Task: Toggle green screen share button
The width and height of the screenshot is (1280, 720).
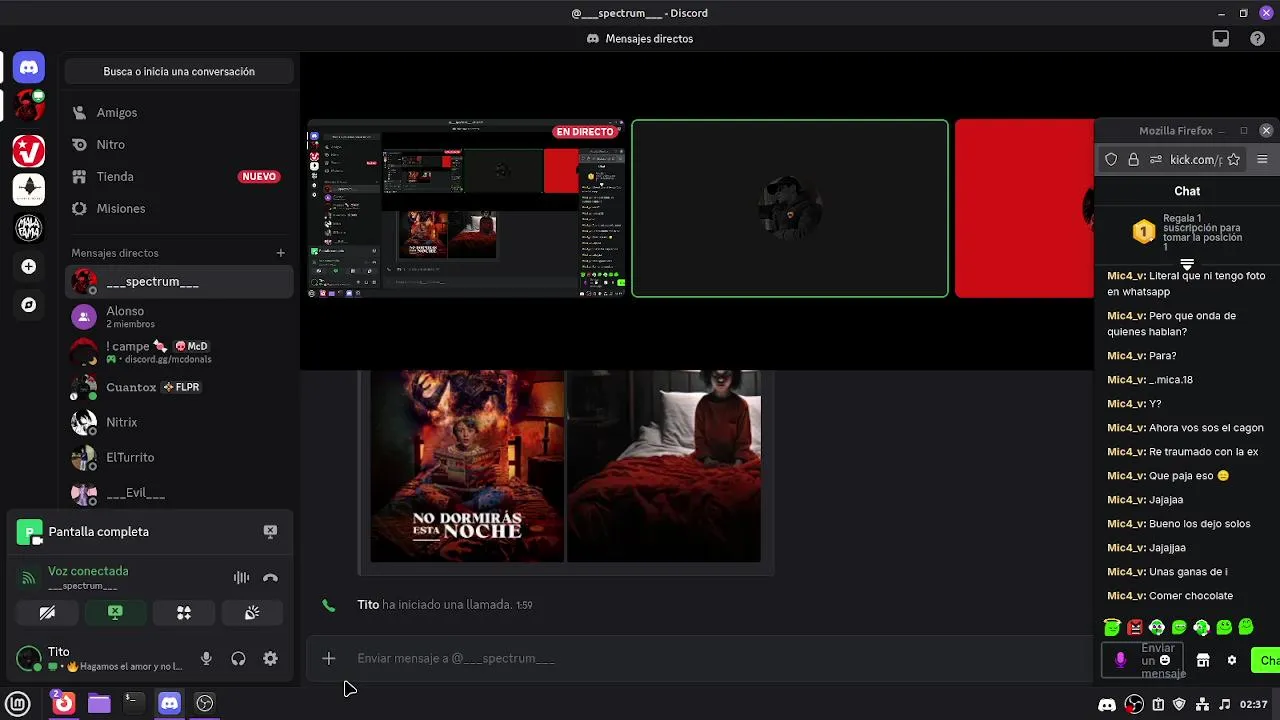Action: click(x=115, y=613)
